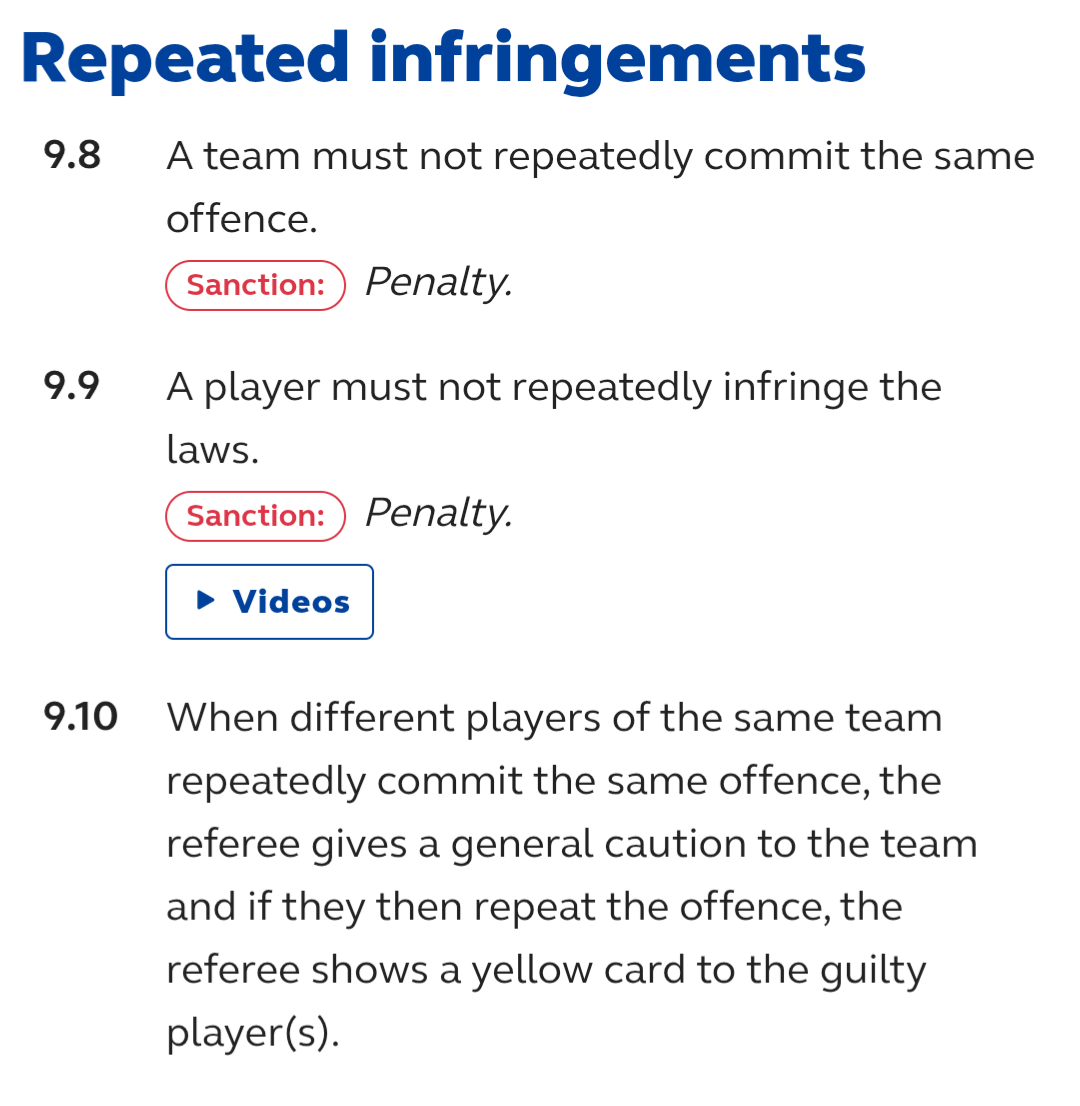Click the word 'laws.' ending law 9.9
Viewport: 1080px width, 1106px height.
(213, 449)
